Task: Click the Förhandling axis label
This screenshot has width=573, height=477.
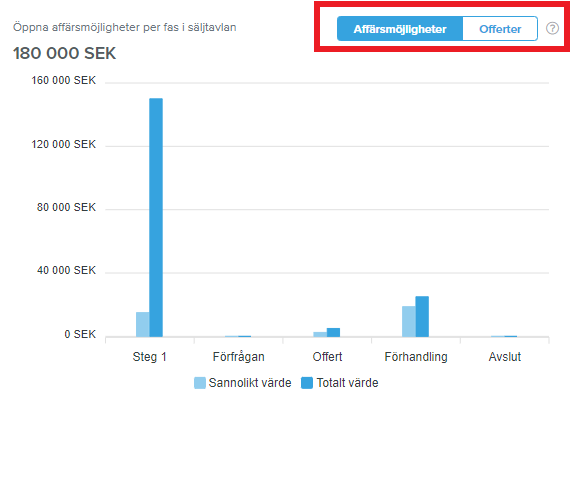Action: 416,357
